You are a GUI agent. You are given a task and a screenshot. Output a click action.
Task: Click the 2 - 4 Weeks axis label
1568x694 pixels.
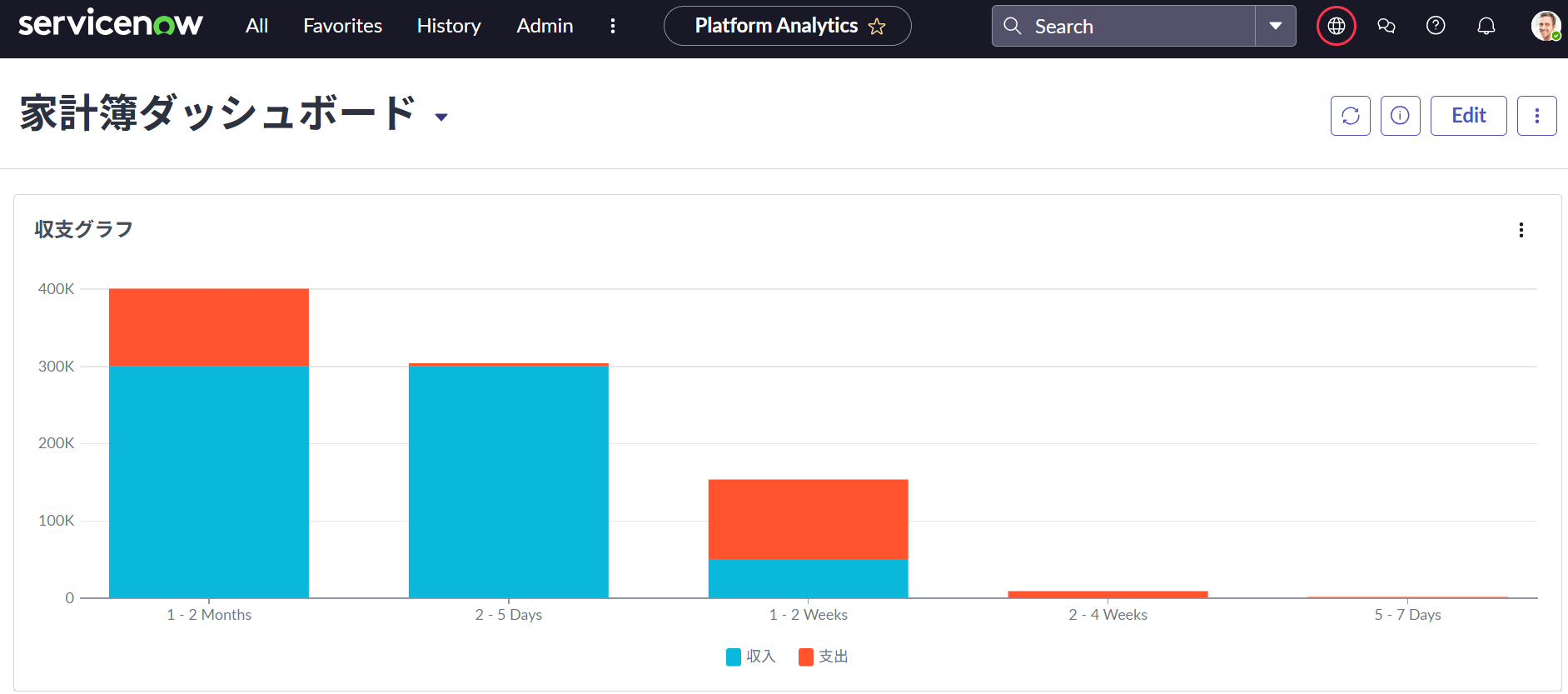[1108, 615]
